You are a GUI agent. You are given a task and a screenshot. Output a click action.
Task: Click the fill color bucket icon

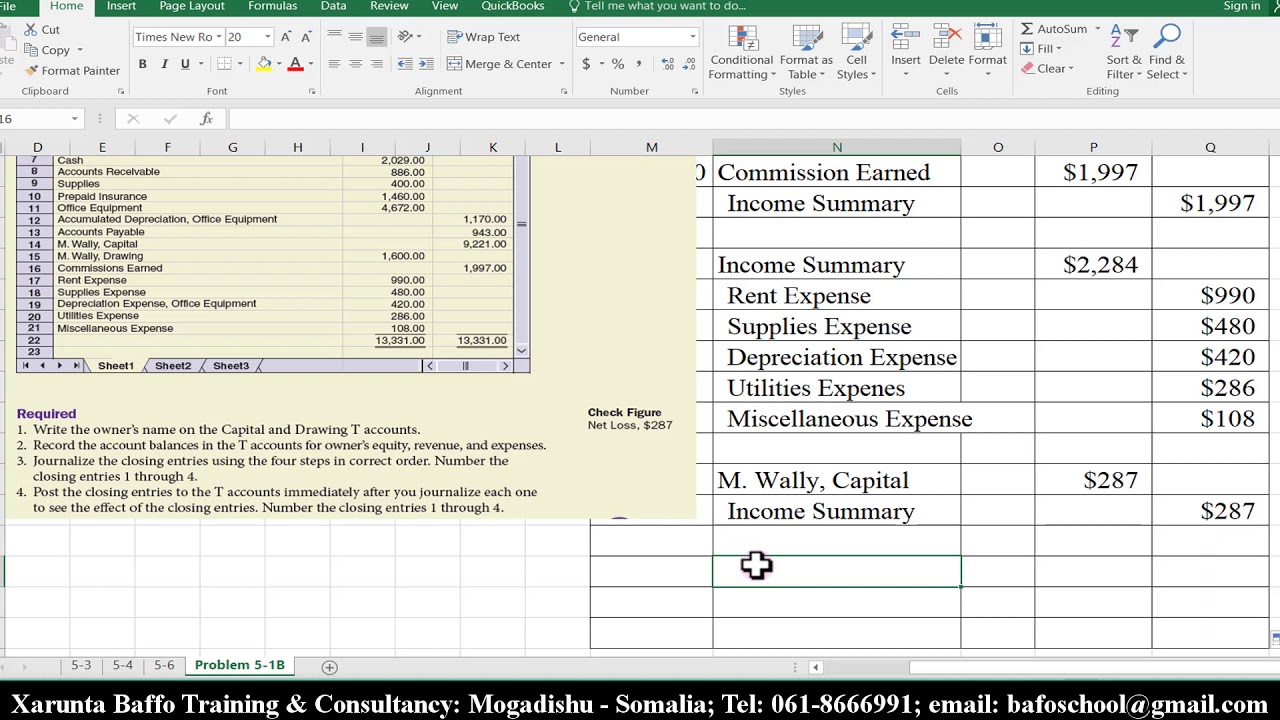point(264,64)
